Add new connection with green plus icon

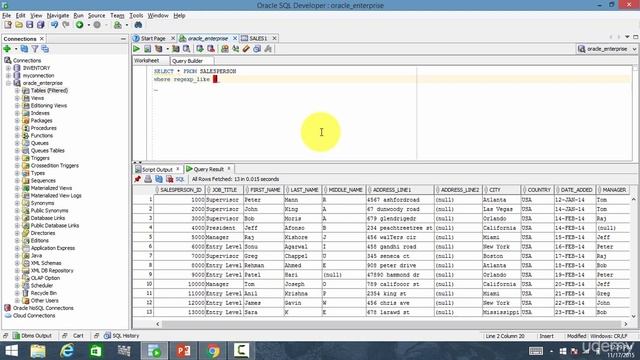7,49
